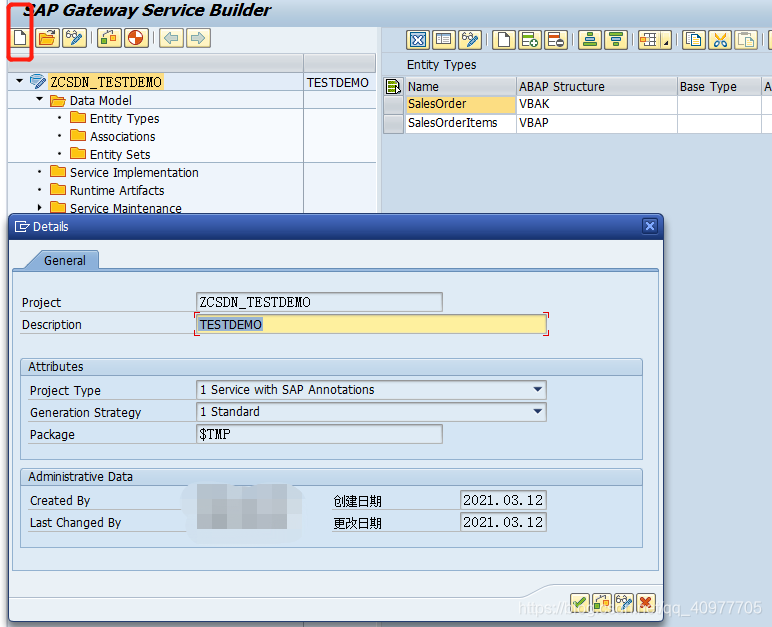Open the grid layout icon in the Entity Types toolbar
Viewport: 772px width, 627px height.
tap(649, 40)
